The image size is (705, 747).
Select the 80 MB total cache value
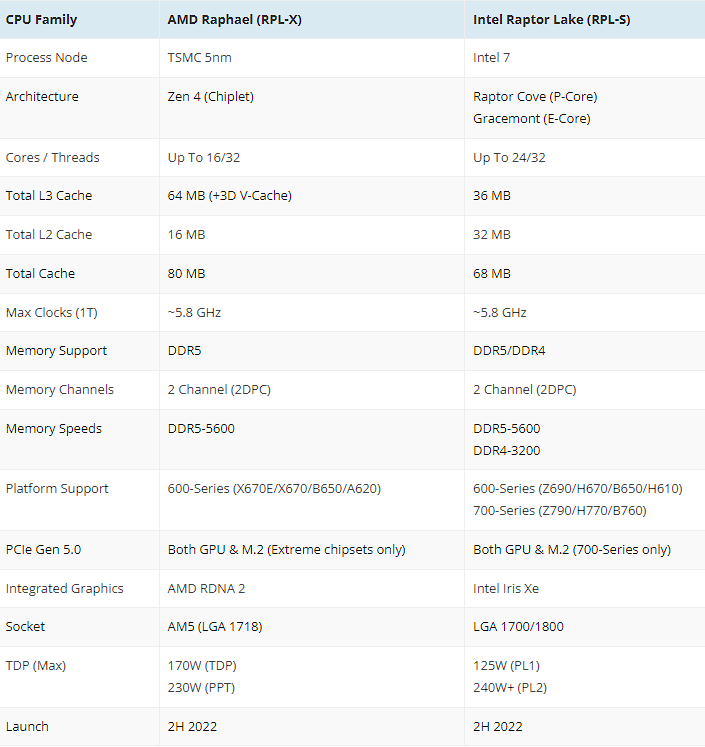[186, 274]
